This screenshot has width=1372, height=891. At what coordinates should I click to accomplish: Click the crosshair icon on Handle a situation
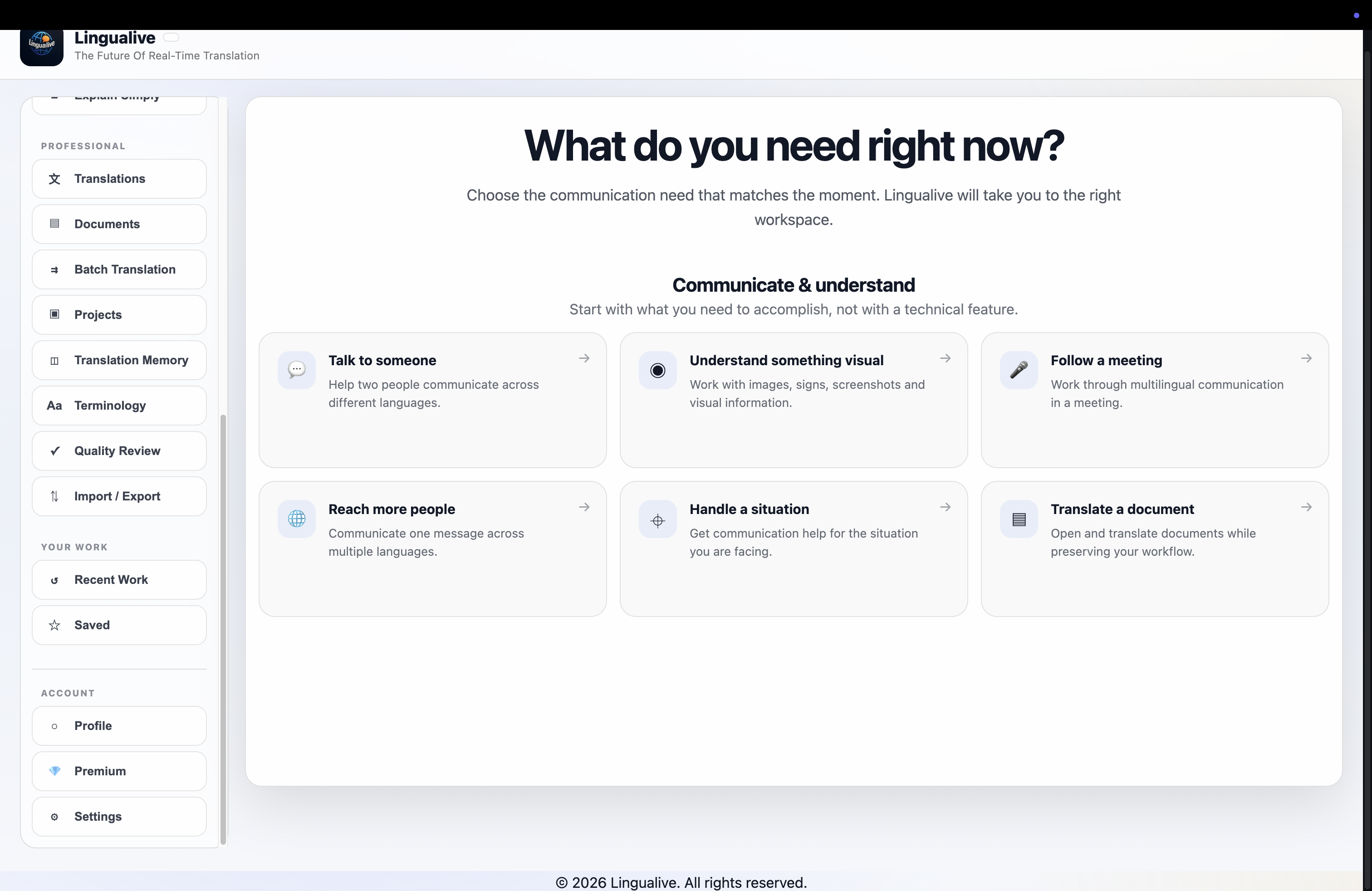(657, 519)
